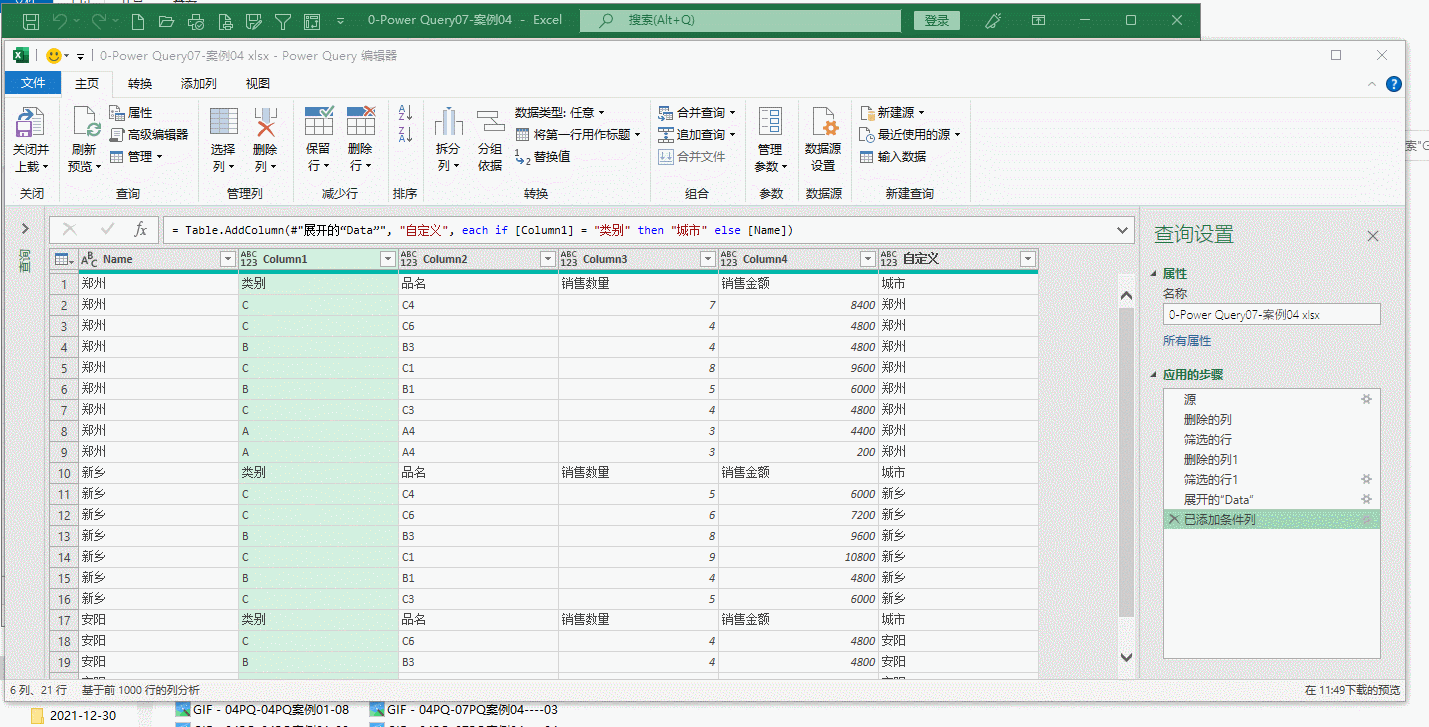Open Use First Row as Headers (将第一行用作标题) dropdown
Image resolution: width=1429 pixels, height=727 pixels.
[578, 135]
